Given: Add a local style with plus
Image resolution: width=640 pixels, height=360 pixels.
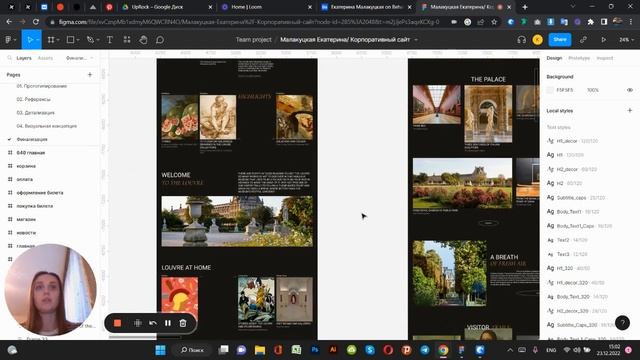Looking at the screenshot, I should click(629, 111).
